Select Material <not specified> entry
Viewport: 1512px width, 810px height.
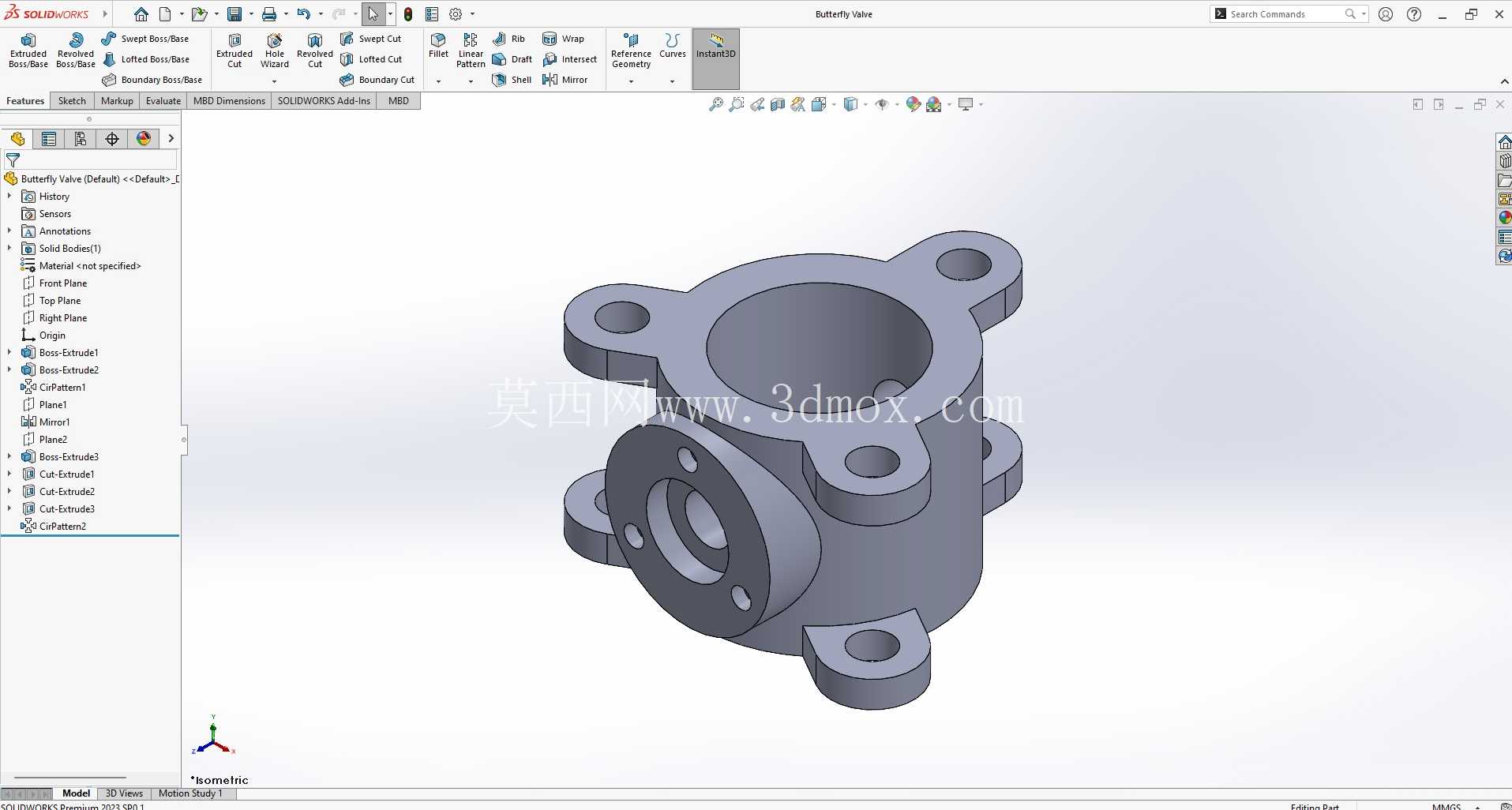[x=81, y=265]
